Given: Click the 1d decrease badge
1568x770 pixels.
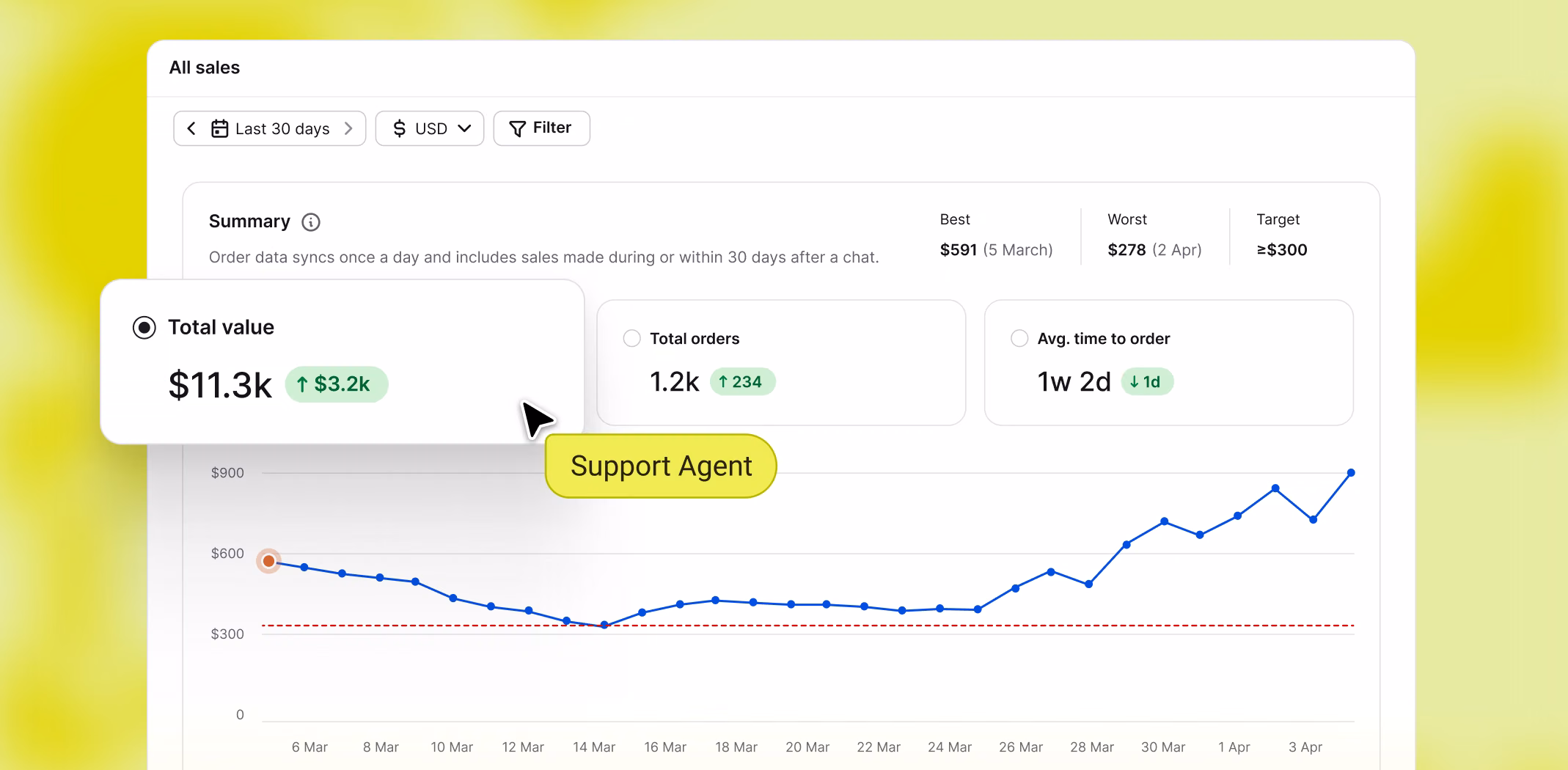Looking at the screenshot, I should pos(1147,382).
